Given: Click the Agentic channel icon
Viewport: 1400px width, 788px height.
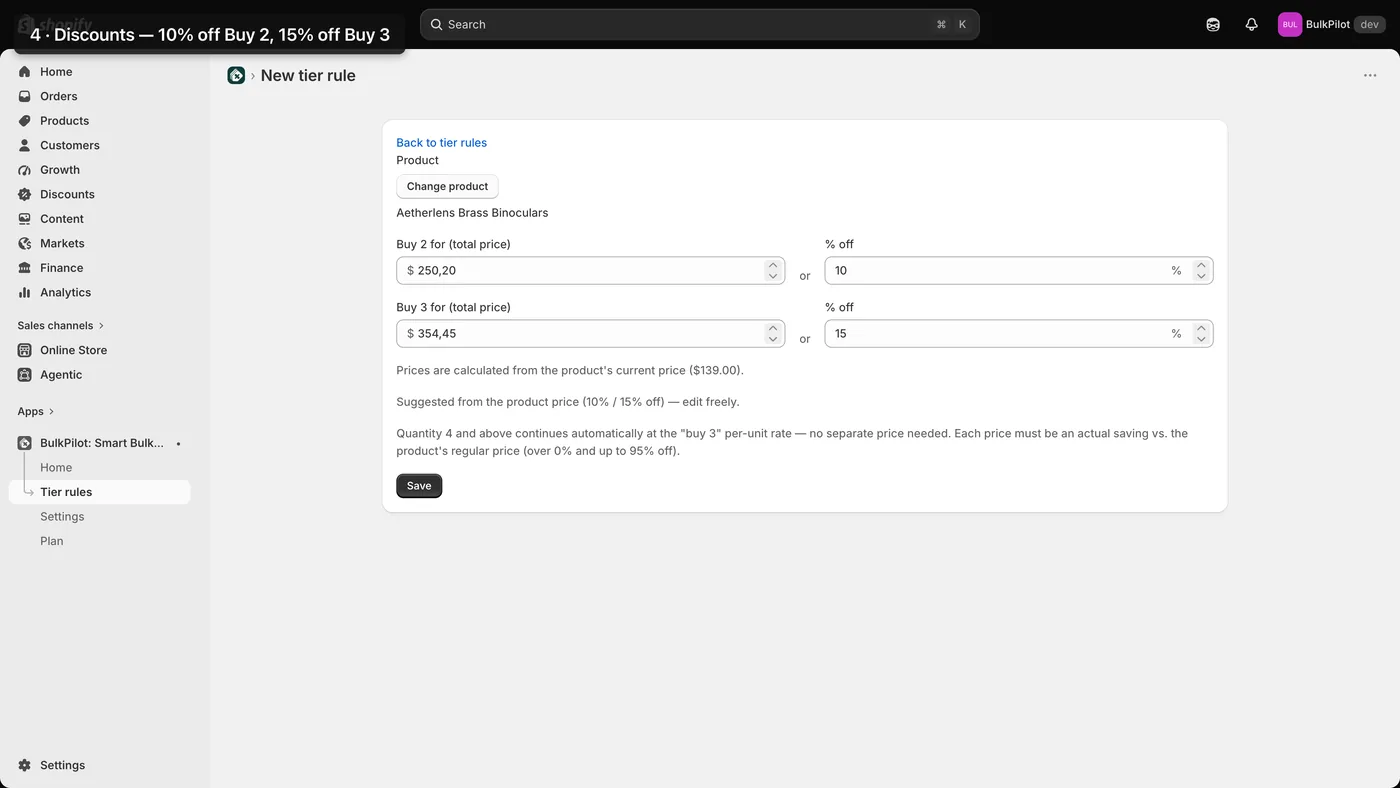Looking at the screenshot, I should (x=25, y=375).
